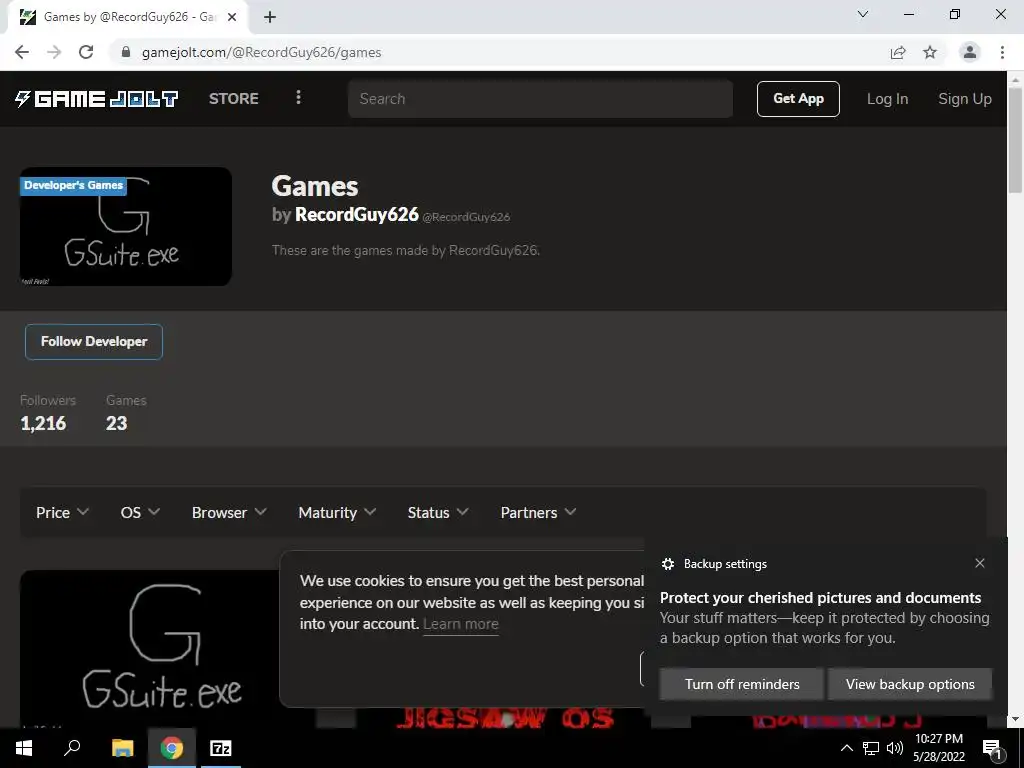Click Log In

[x=887, y=99]
